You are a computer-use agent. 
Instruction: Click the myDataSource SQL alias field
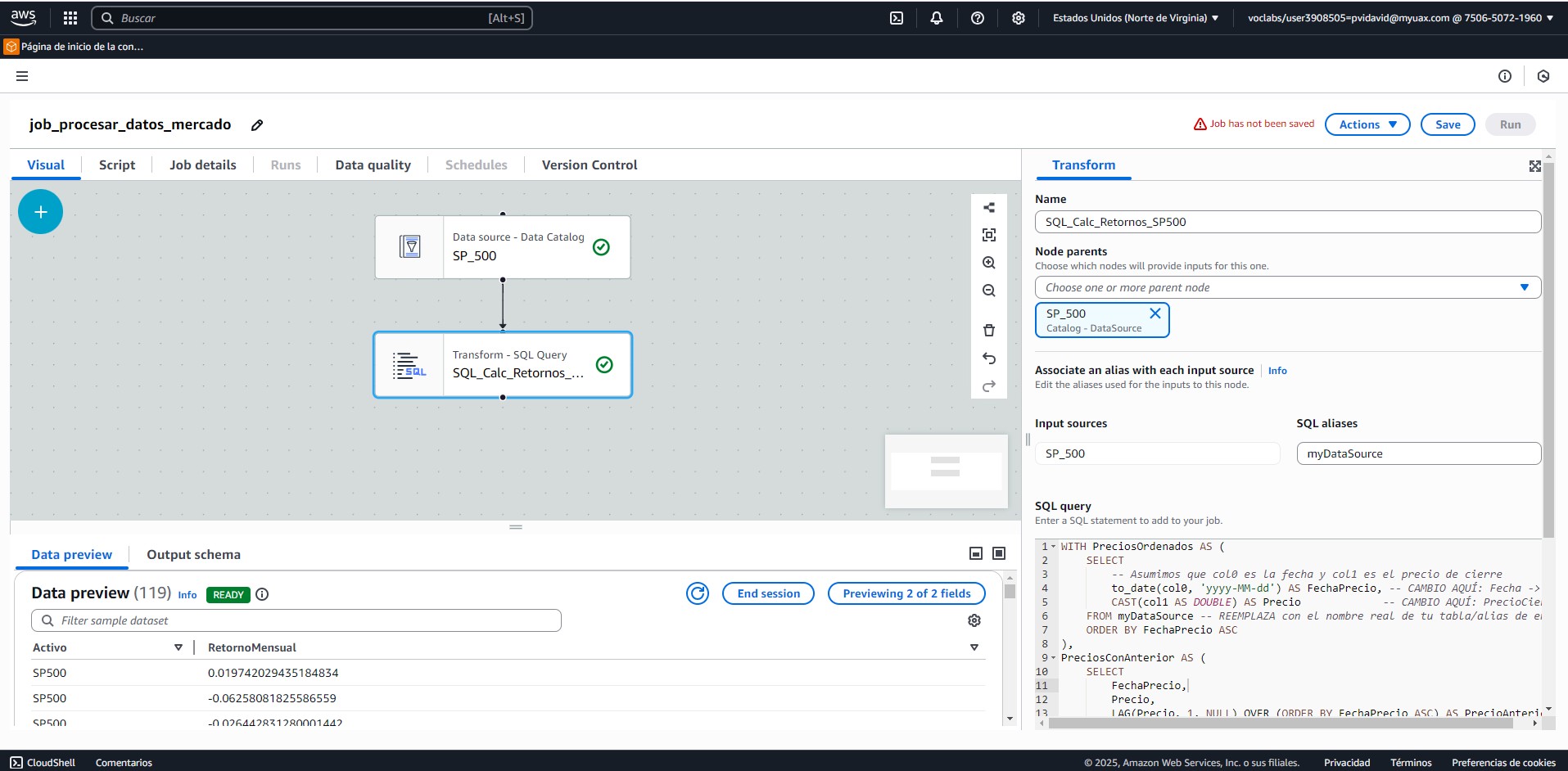click(1419, 453)
